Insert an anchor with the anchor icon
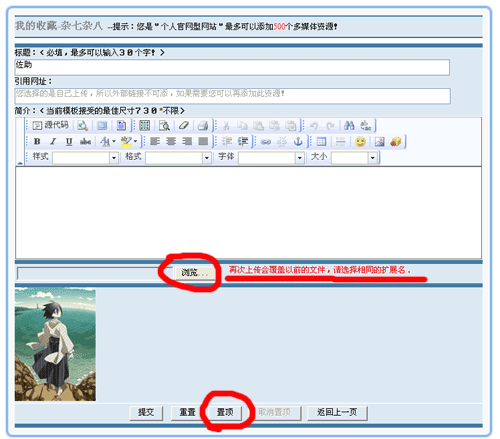The width and height of the screenshot is (500, 439). coord(298,142)
